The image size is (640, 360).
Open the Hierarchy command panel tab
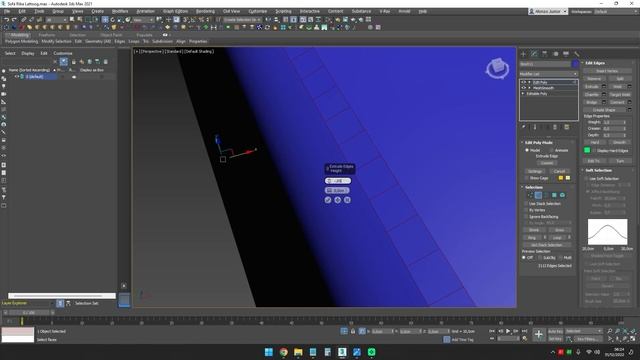545,54
